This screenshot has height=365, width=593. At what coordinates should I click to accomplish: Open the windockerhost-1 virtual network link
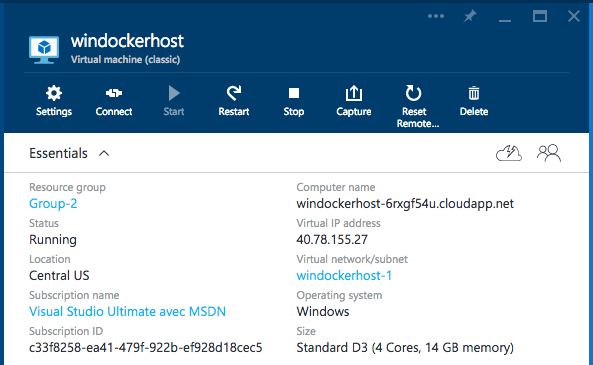344,275
